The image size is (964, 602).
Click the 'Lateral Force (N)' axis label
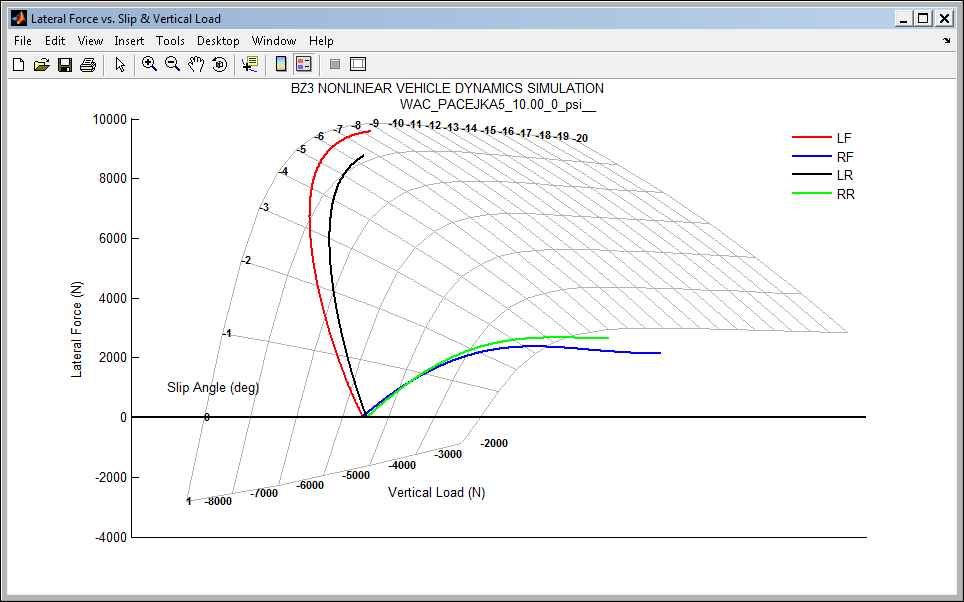click(x=76, y=330)
